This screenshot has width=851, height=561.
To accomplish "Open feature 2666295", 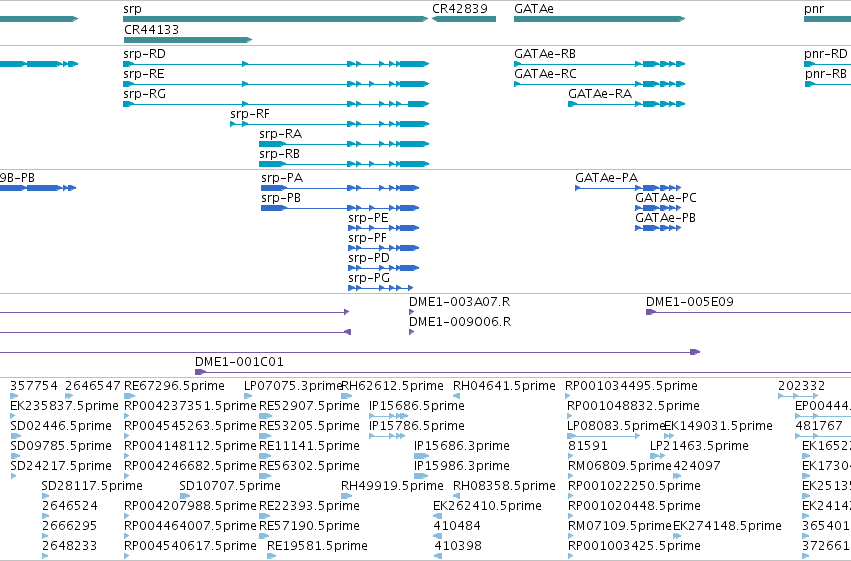I will 69,527.
